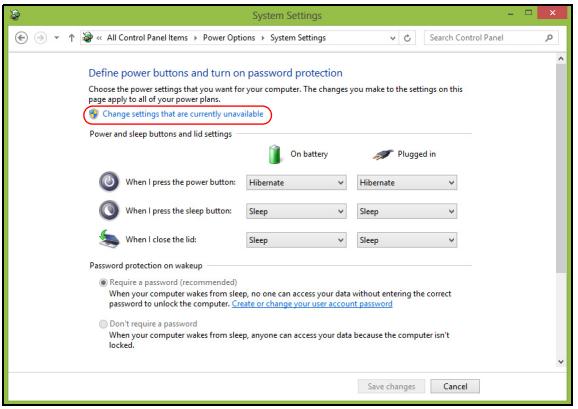Screen dimensions: 578x409
Task: Open close the lid Plugged in dropdown
Action: [x=407, y=240]
